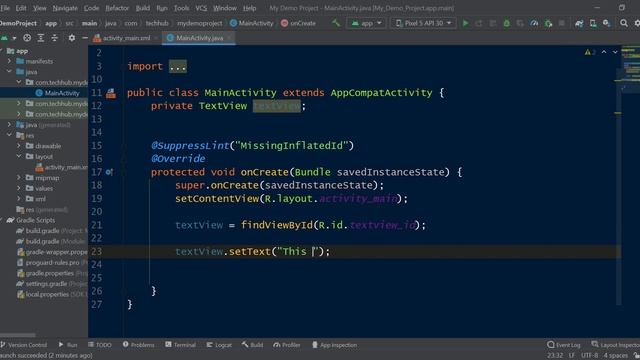Click the Apply Code Changes icon
The image size is (640, 360).
[x=493, y=23]
